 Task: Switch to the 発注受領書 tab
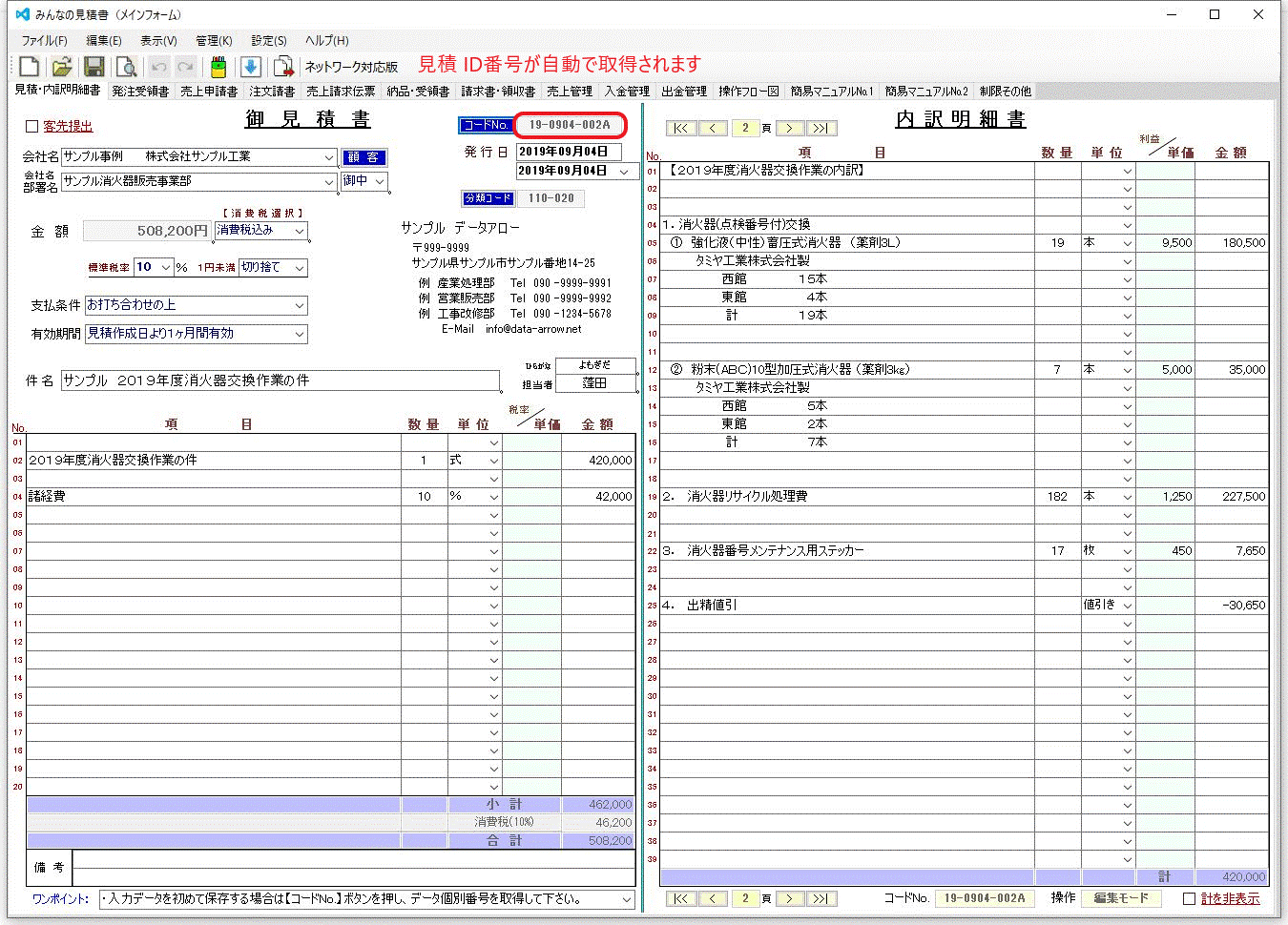(x=140, y=92)
